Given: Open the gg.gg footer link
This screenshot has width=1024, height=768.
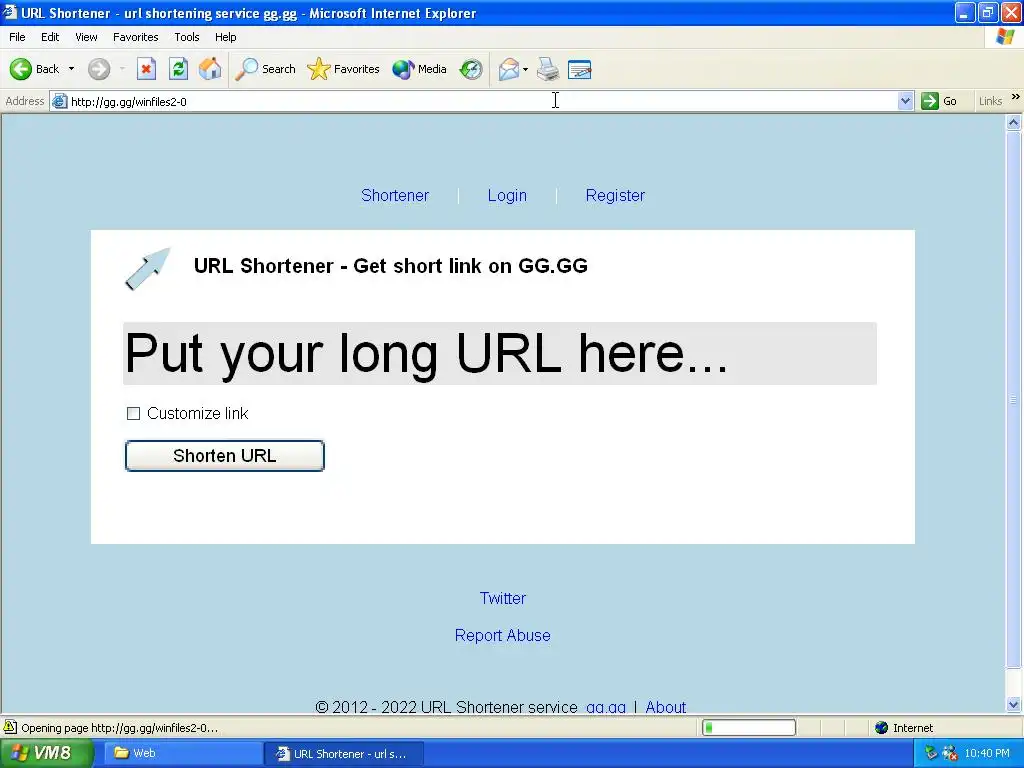Looking at the screenshot, I should [606, 707].
